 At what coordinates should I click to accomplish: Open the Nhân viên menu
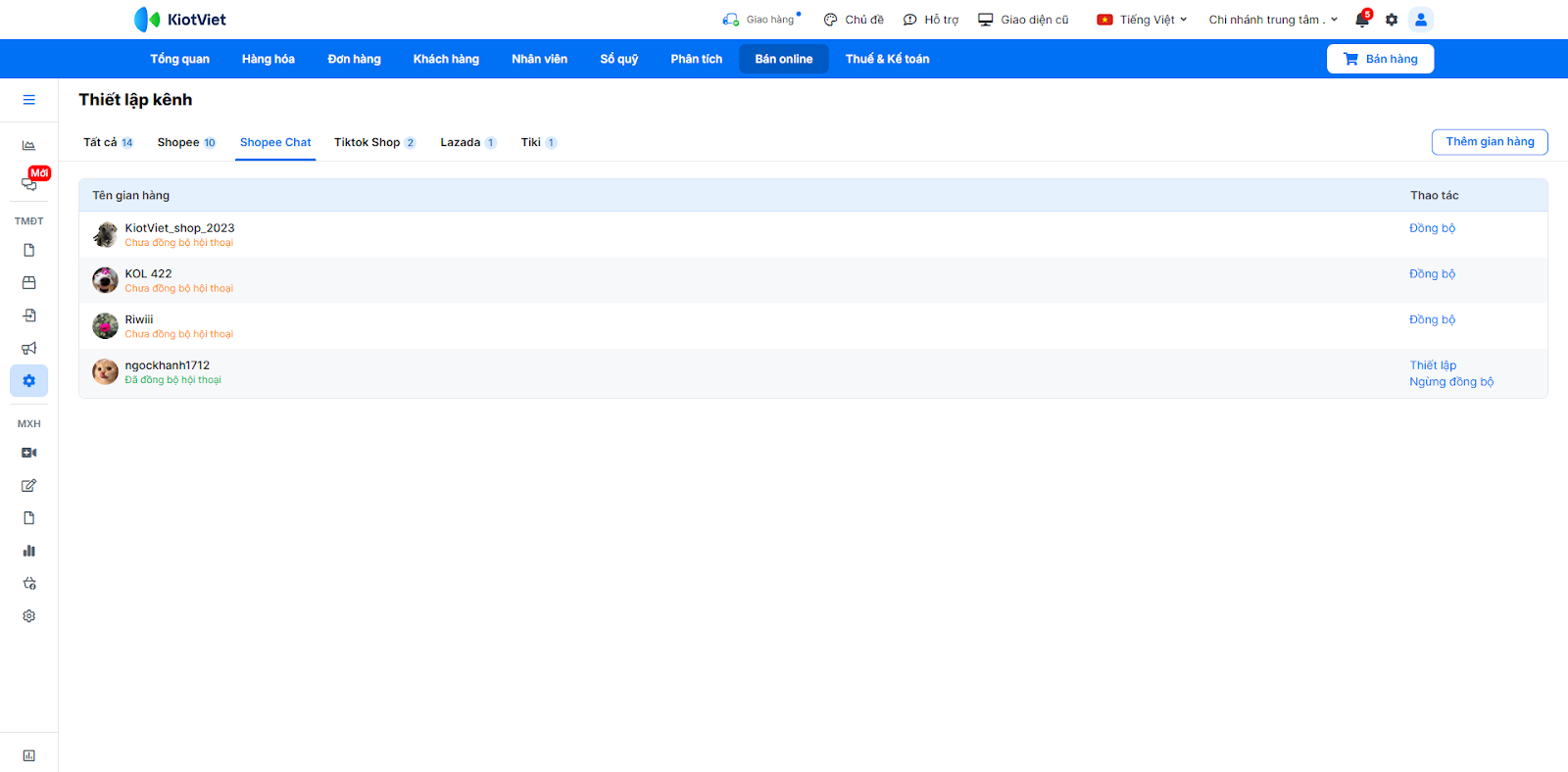tap(539, 59)
